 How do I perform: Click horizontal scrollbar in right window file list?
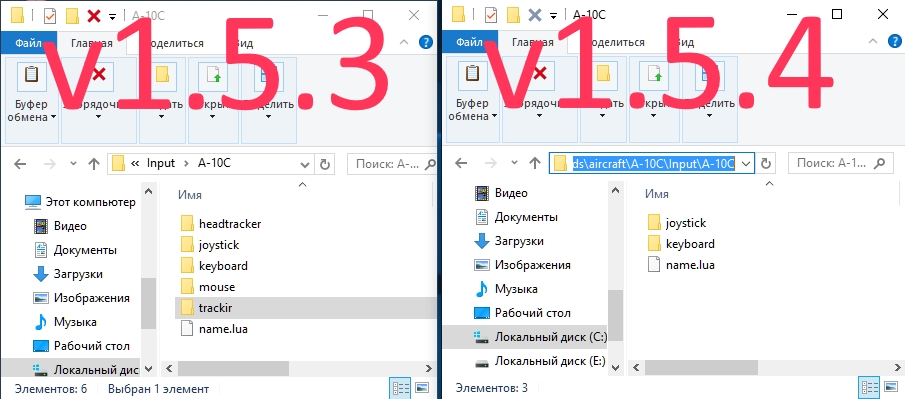701,367
